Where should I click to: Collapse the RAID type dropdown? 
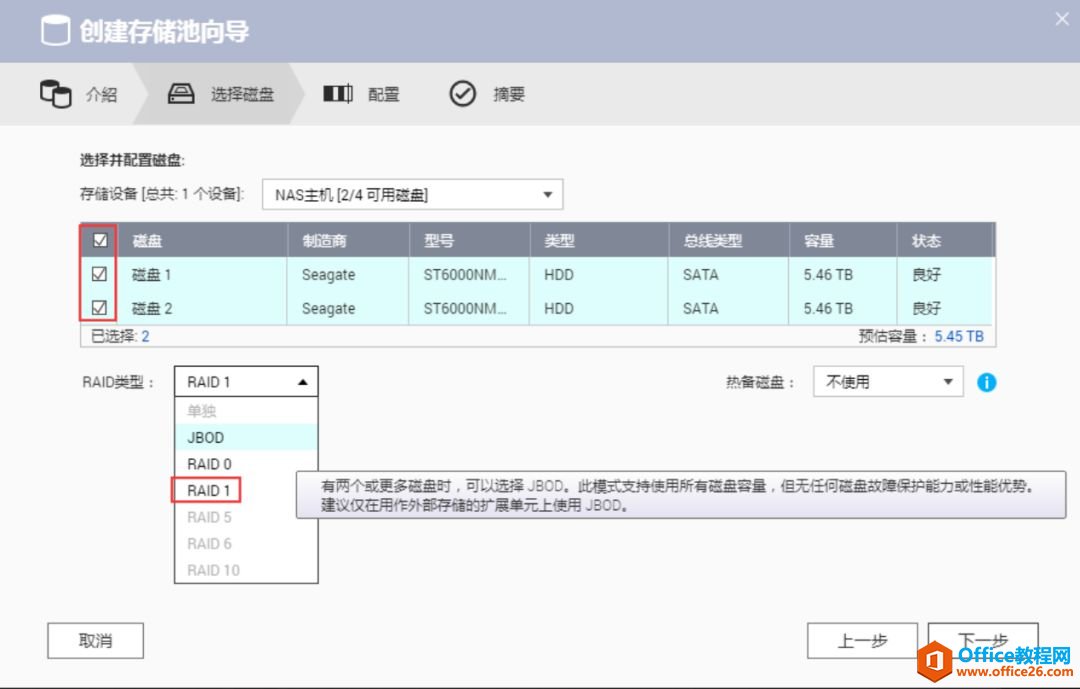point(246,382)
